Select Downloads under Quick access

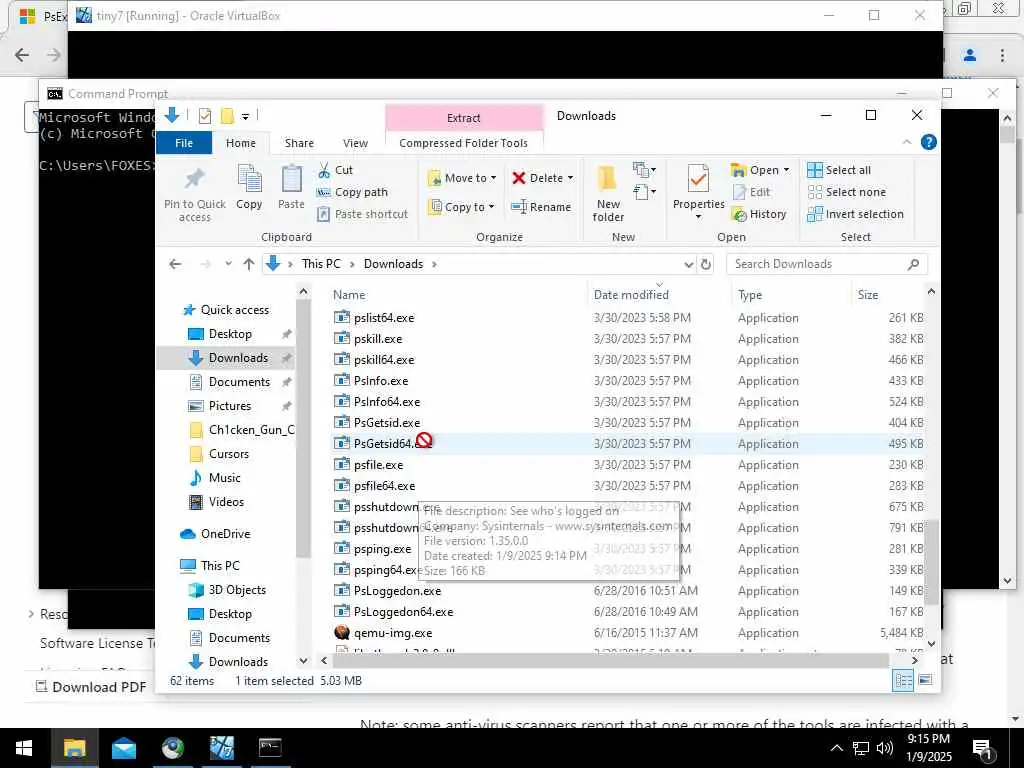(227, 358)
